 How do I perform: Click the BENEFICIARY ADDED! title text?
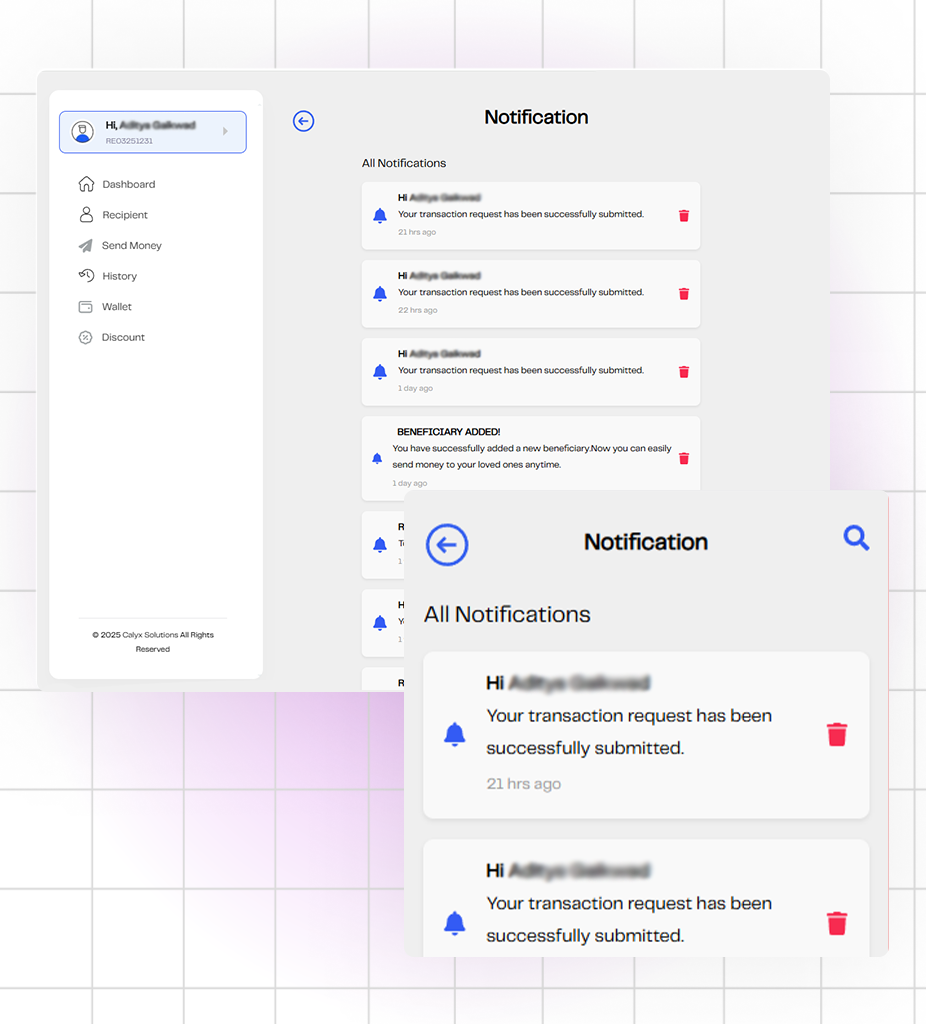pyautogui.click(x=449, y=432)
